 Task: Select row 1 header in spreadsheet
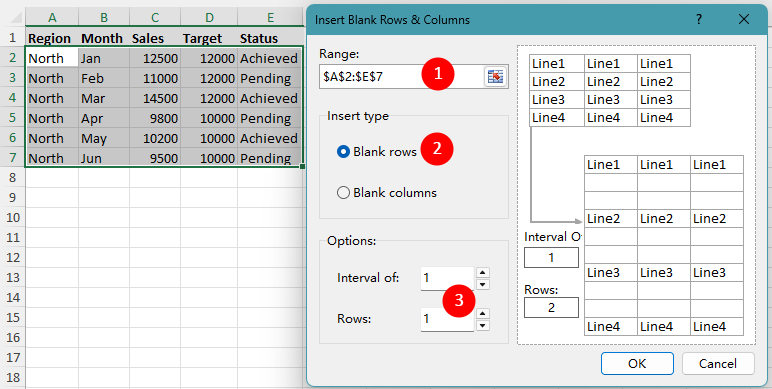(x=12, y=38)
